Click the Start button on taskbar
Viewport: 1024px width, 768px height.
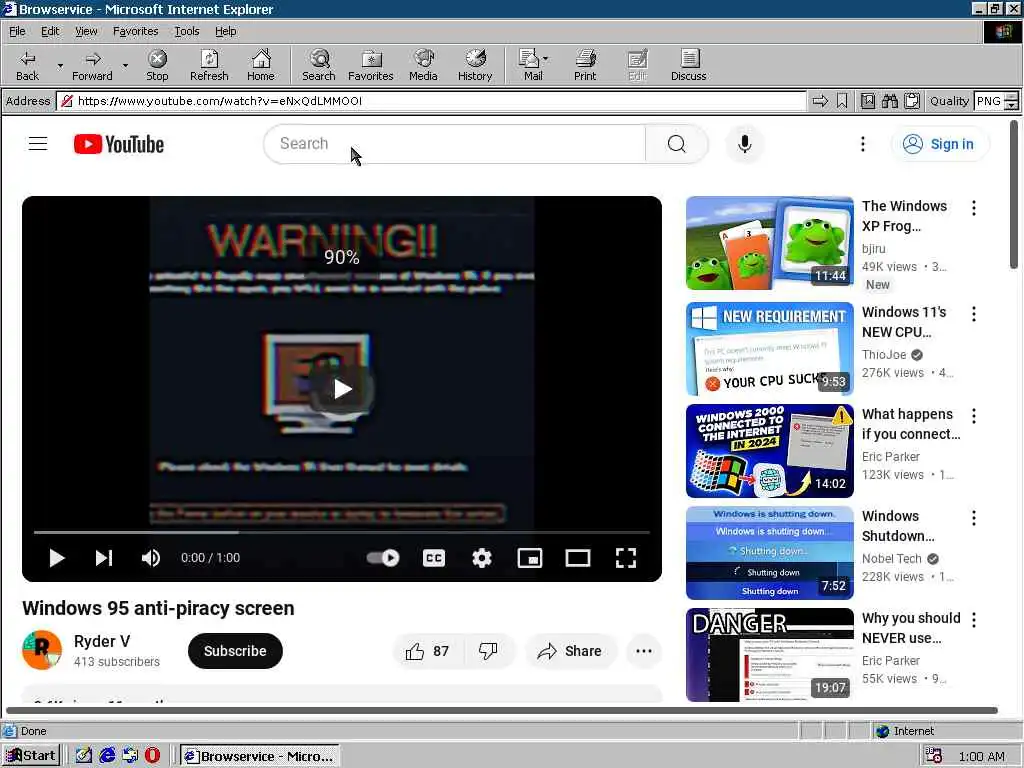(x=31, y=756)
